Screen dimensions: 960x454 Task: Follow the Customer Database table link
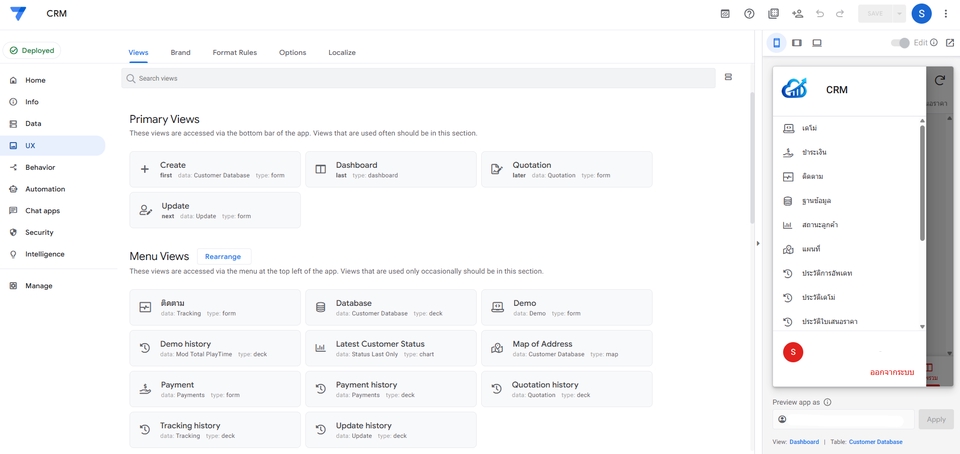875,442
